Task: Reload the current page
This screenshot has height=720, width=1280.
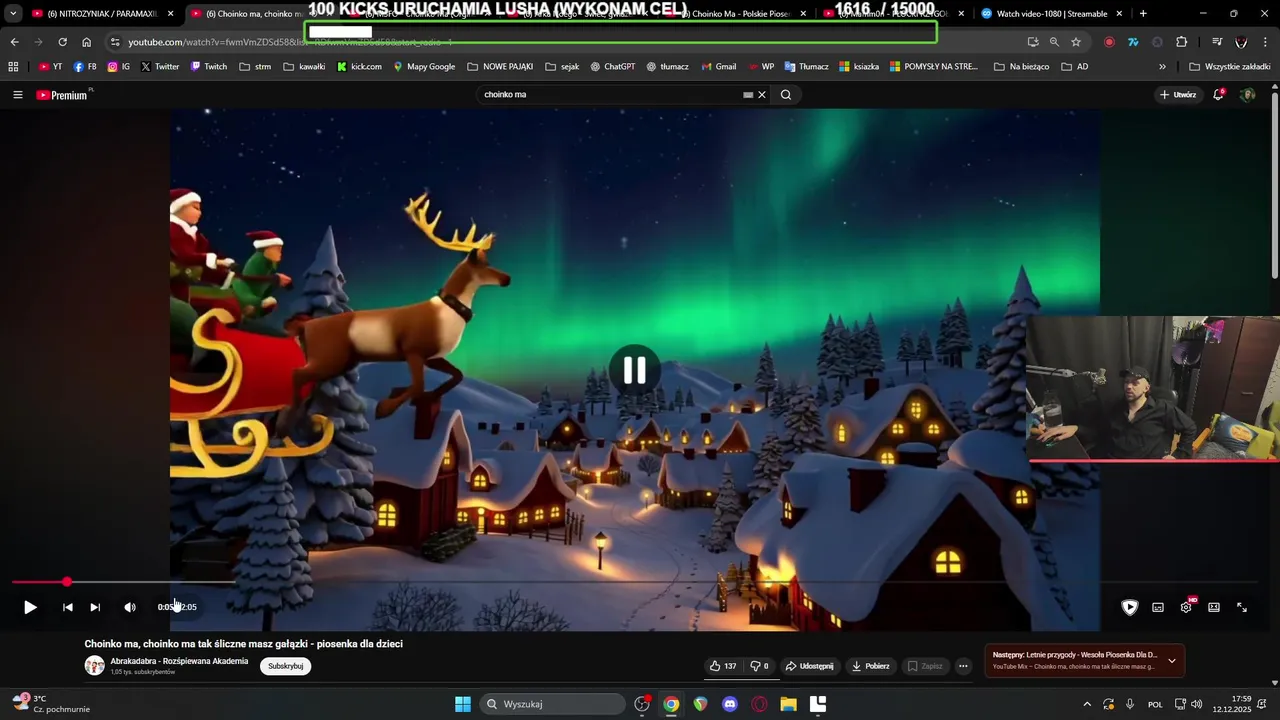Action: [x=62, y=42]
